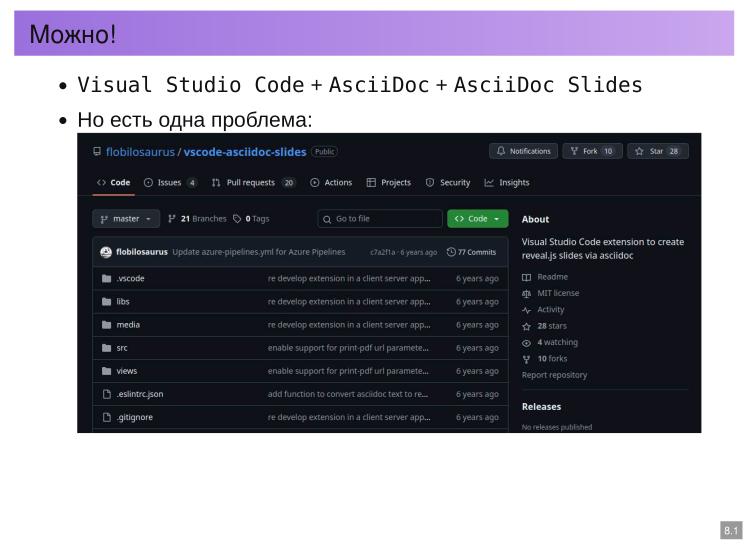Click the Notifications bell button

[523, 151]
